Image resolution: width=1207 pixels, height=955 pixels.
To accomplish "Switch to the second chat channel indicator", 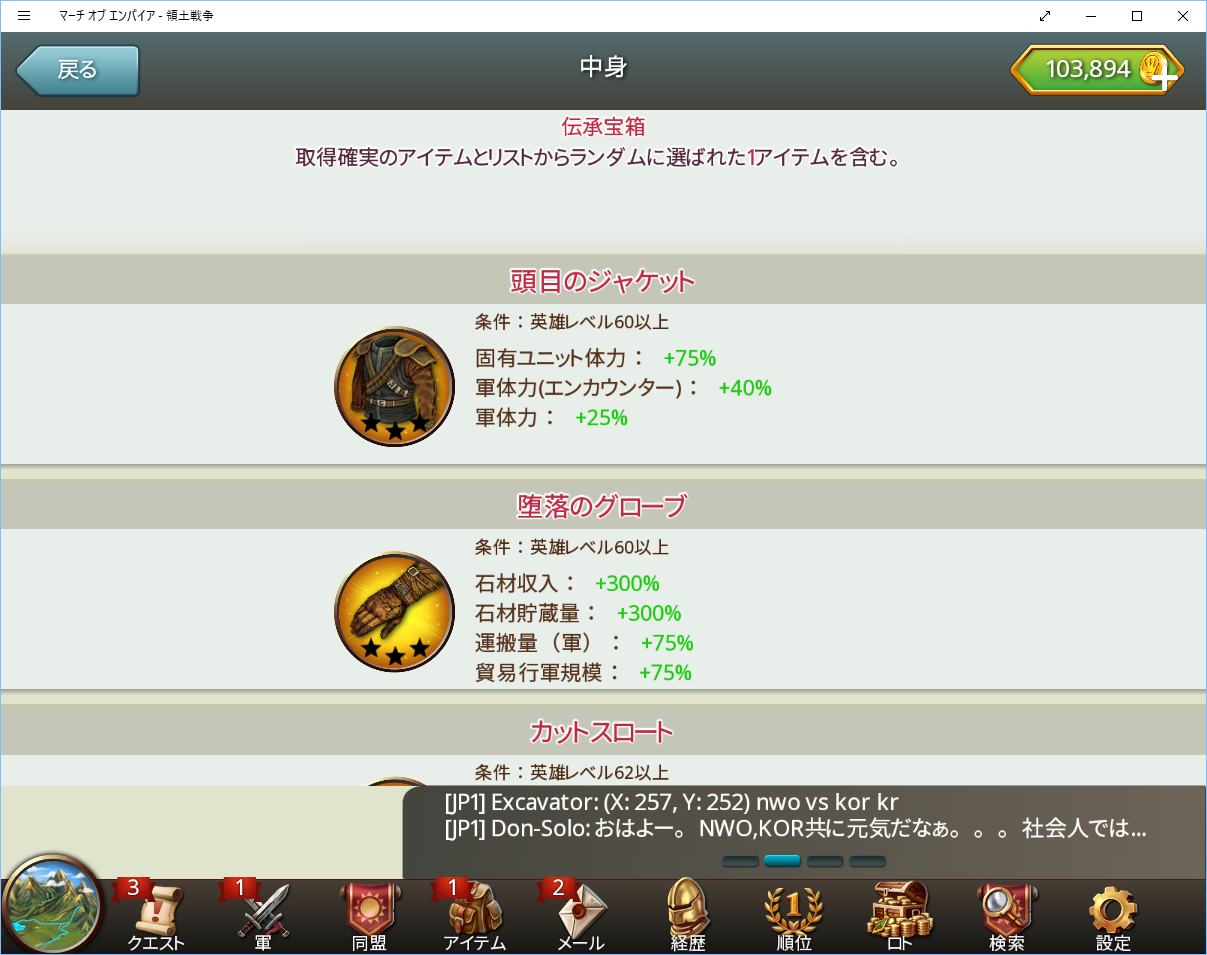I will [782, 861].
